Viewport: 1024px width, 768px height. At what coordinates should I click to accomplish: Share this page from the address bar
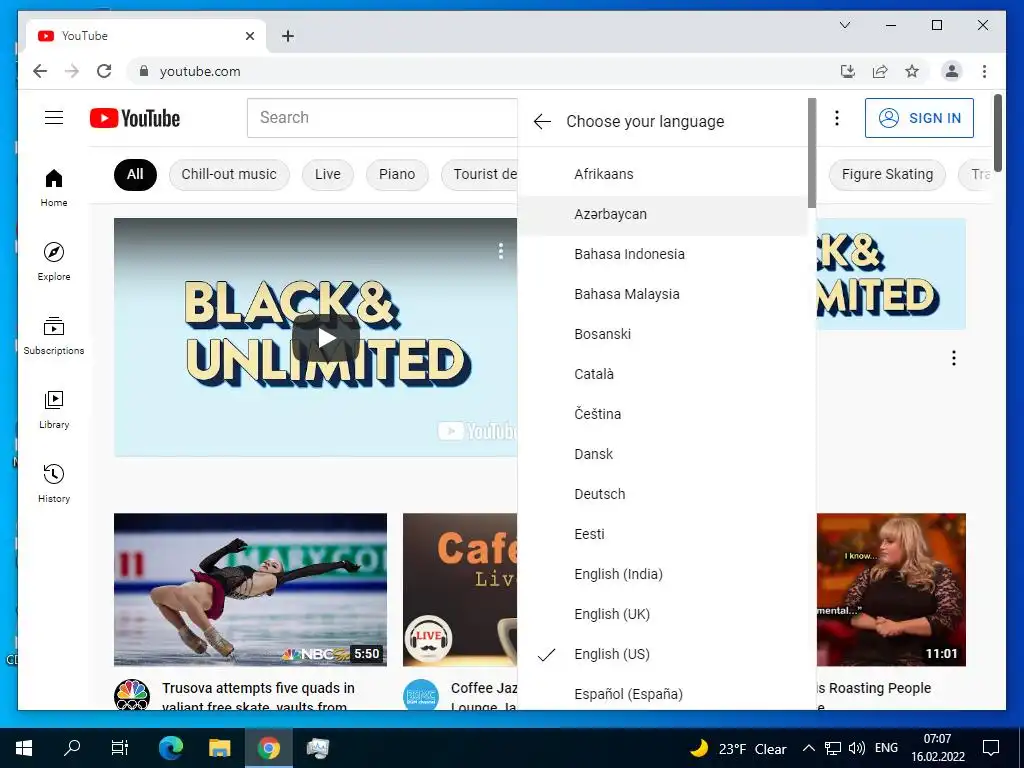(880, 71)
